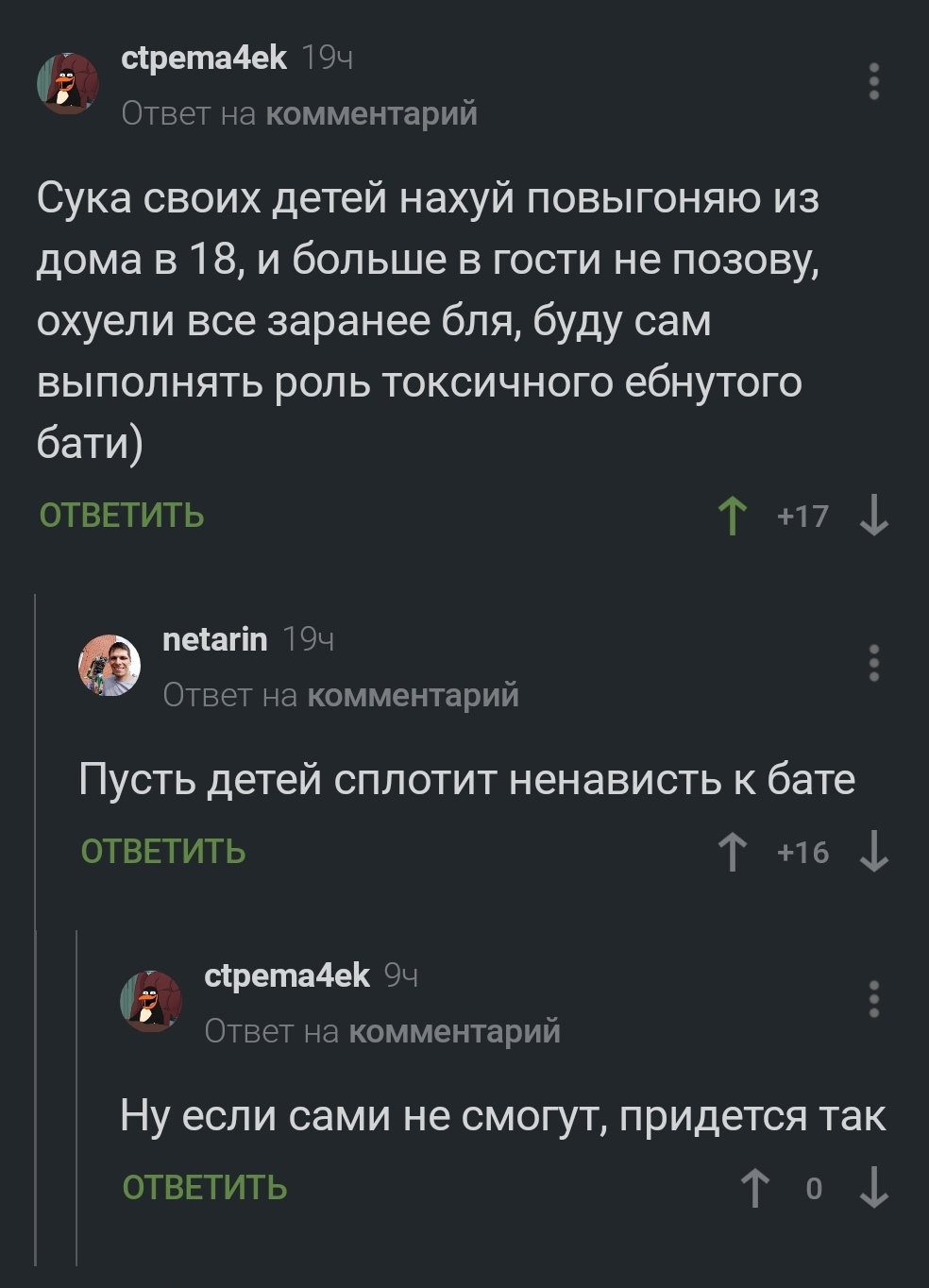This screenshot has height=1288, width=929.
Task: Open ctpema4ek penguin avatar at top
Action: pos(68,84)
